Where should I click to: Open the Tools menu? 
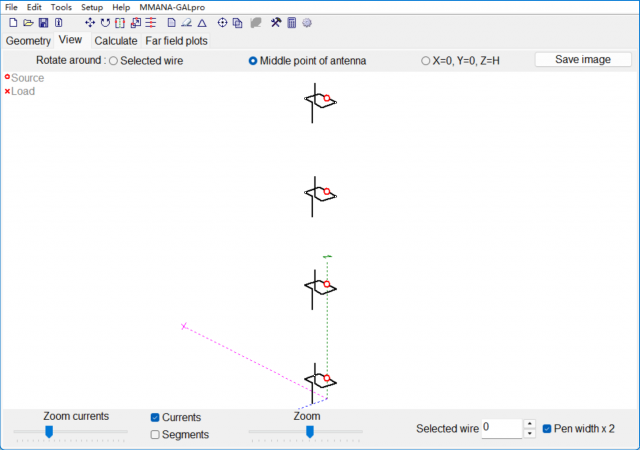point(61,7)
